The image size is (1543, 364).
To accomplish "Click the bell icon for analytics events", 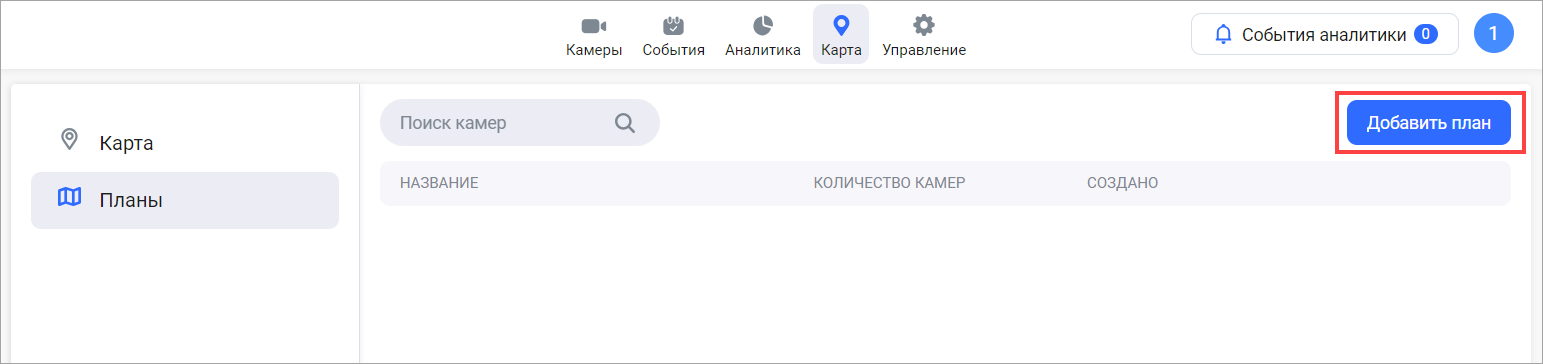I will (1223, 34).
